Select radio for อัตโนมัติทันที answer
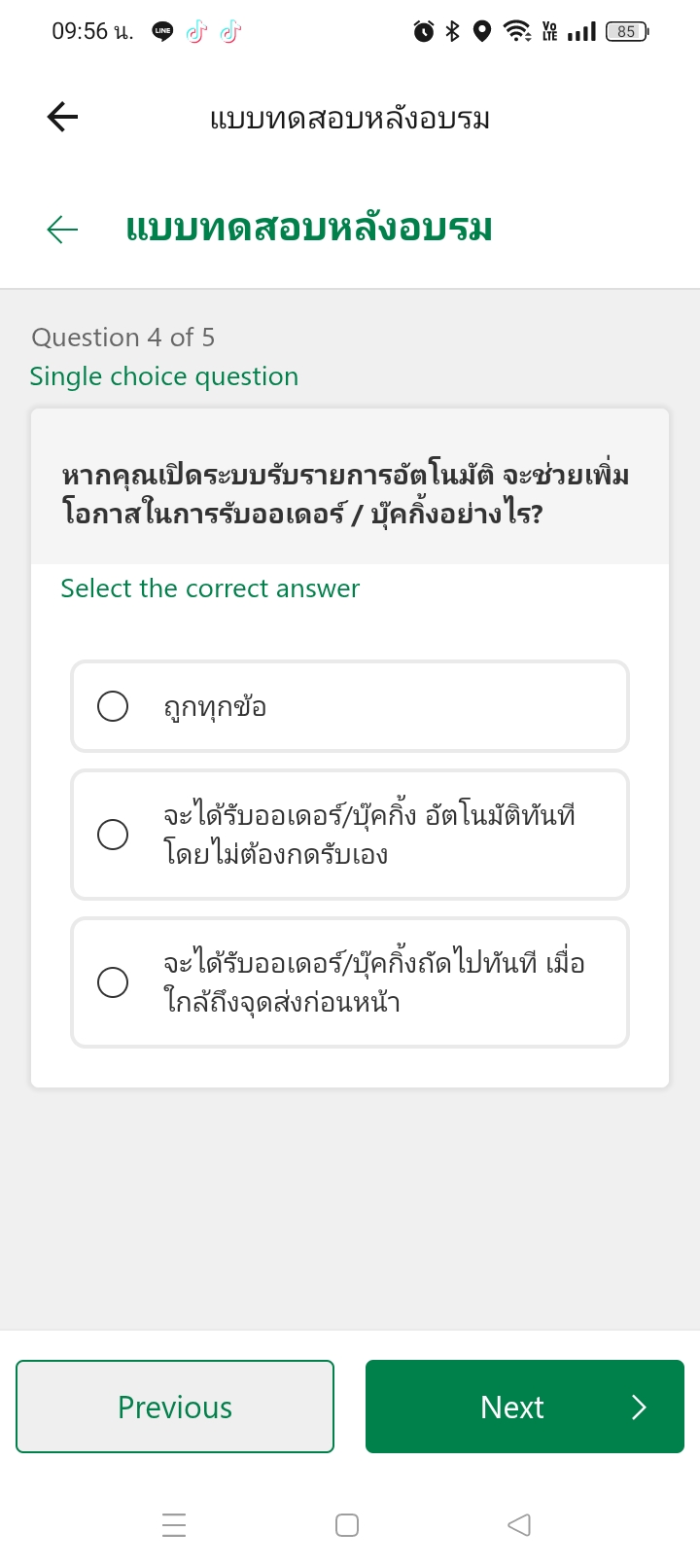 click(113, 835)
